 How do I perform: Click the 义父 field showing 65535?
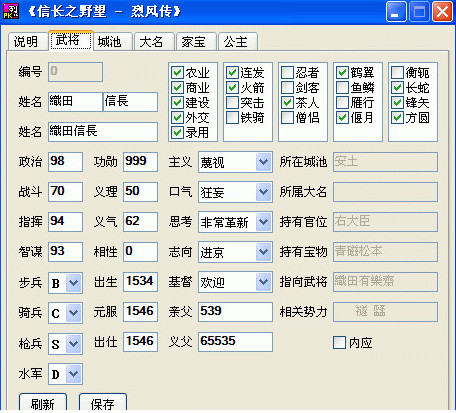pos(235,342)
